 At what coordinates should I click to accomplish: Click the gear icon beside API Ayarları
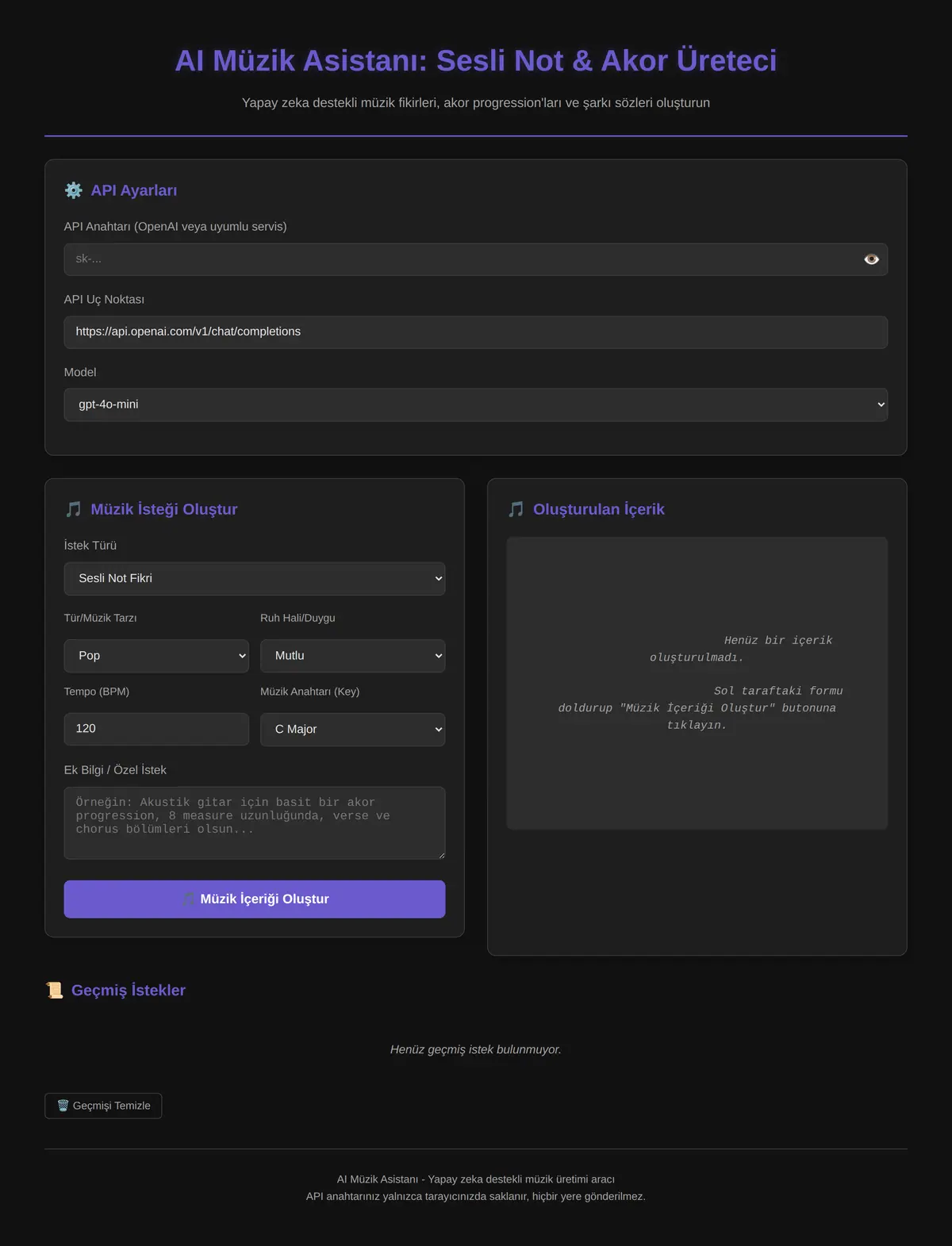74,190
